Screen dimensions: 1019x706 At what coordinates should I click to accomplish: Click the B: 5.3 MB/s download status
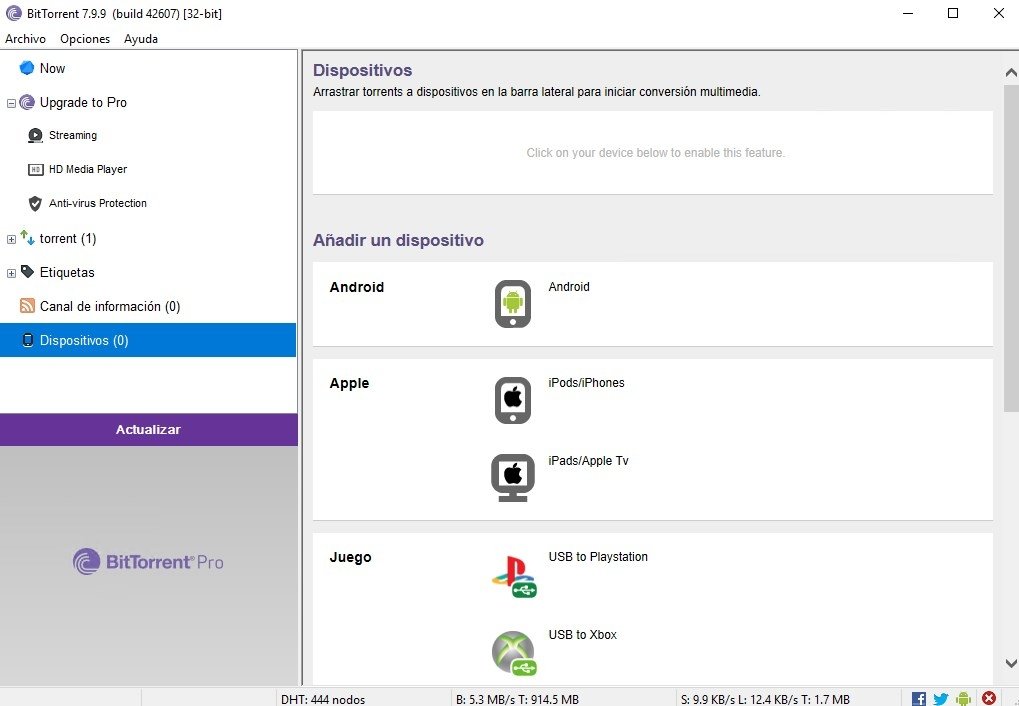(517, 699)
